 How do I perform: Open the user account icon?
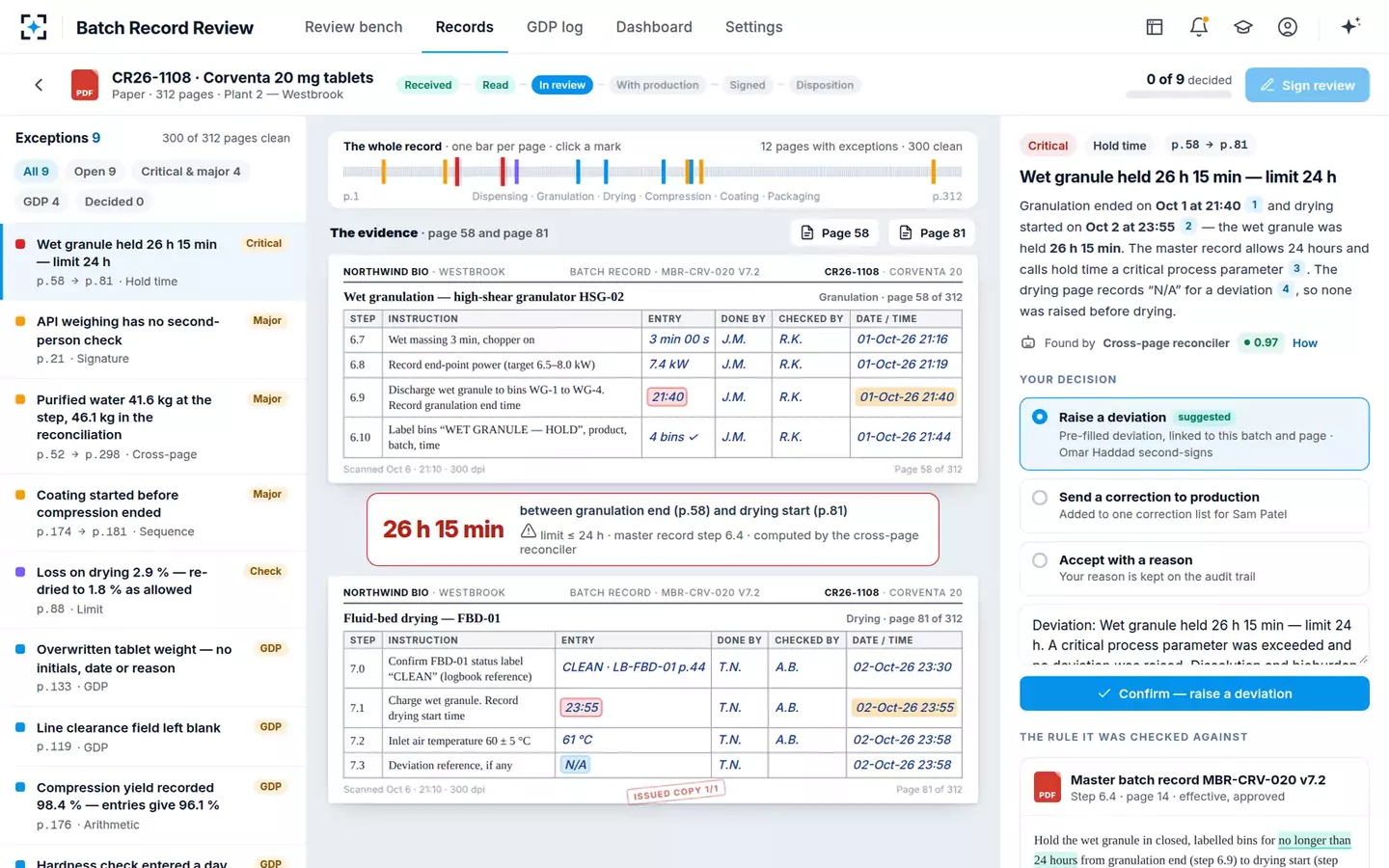(x=1288, y=27)
